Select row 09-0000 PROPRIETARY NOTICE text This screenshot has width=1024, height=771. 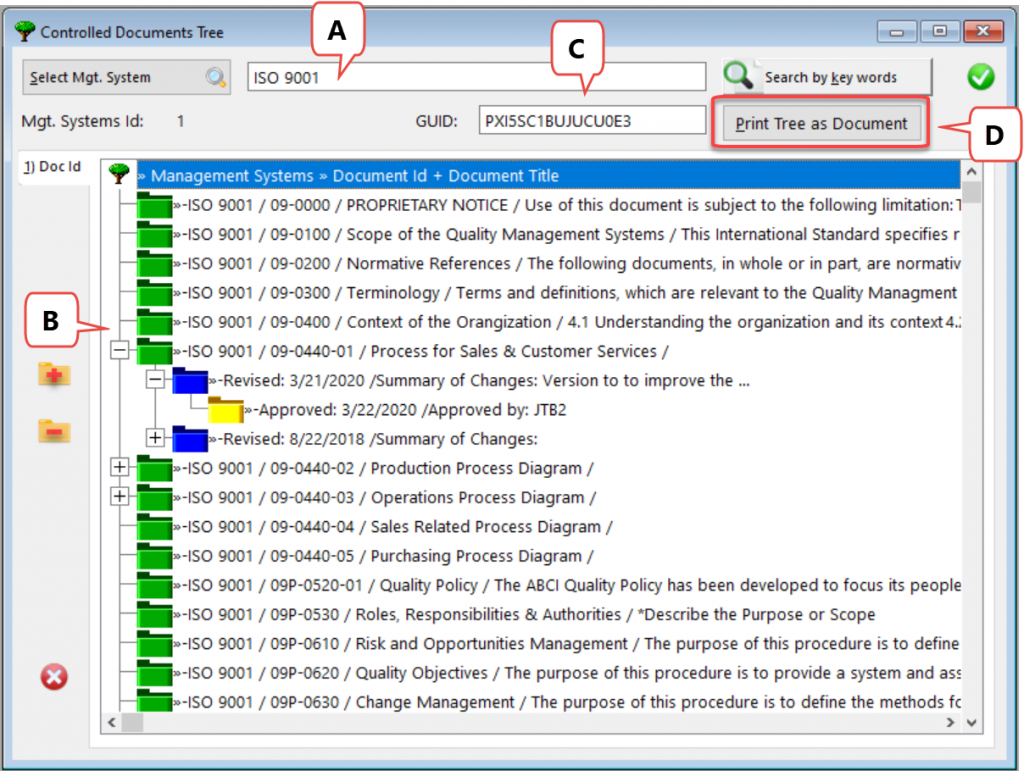click(568, 205)
